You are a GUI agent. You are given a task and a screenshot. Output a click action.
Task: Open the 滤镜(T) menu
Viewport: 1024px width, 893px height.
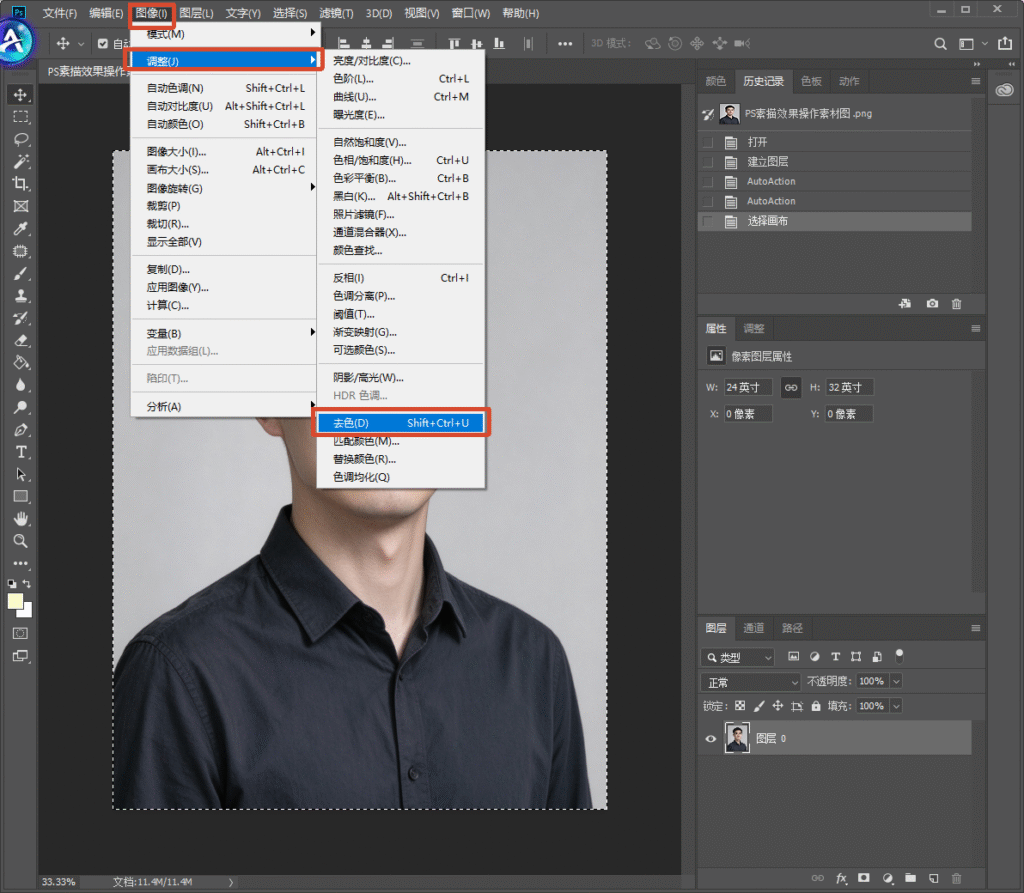(336, 13)
